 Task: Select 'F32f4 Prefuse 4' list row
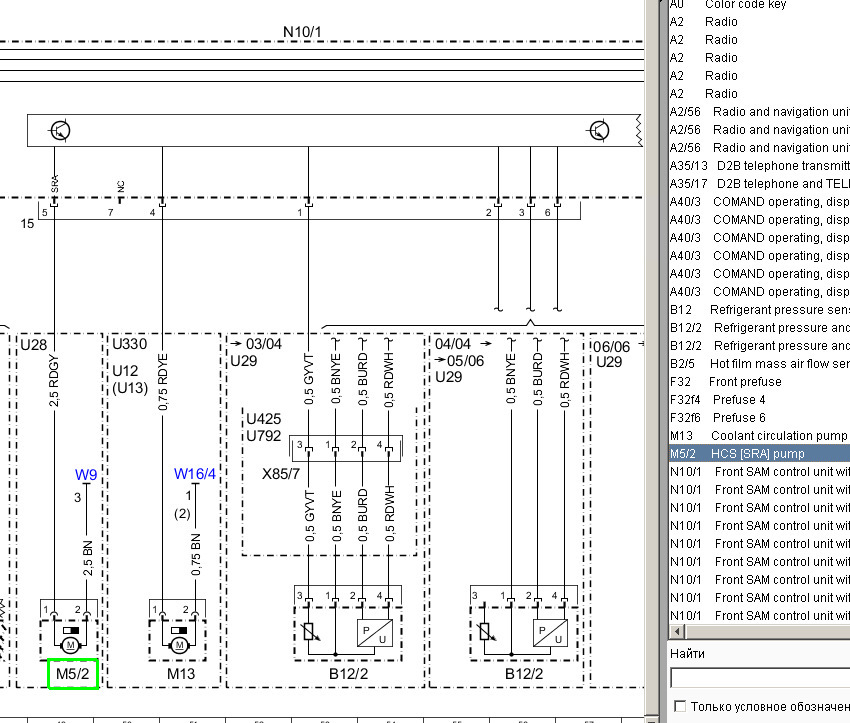[x=759, y=400]
